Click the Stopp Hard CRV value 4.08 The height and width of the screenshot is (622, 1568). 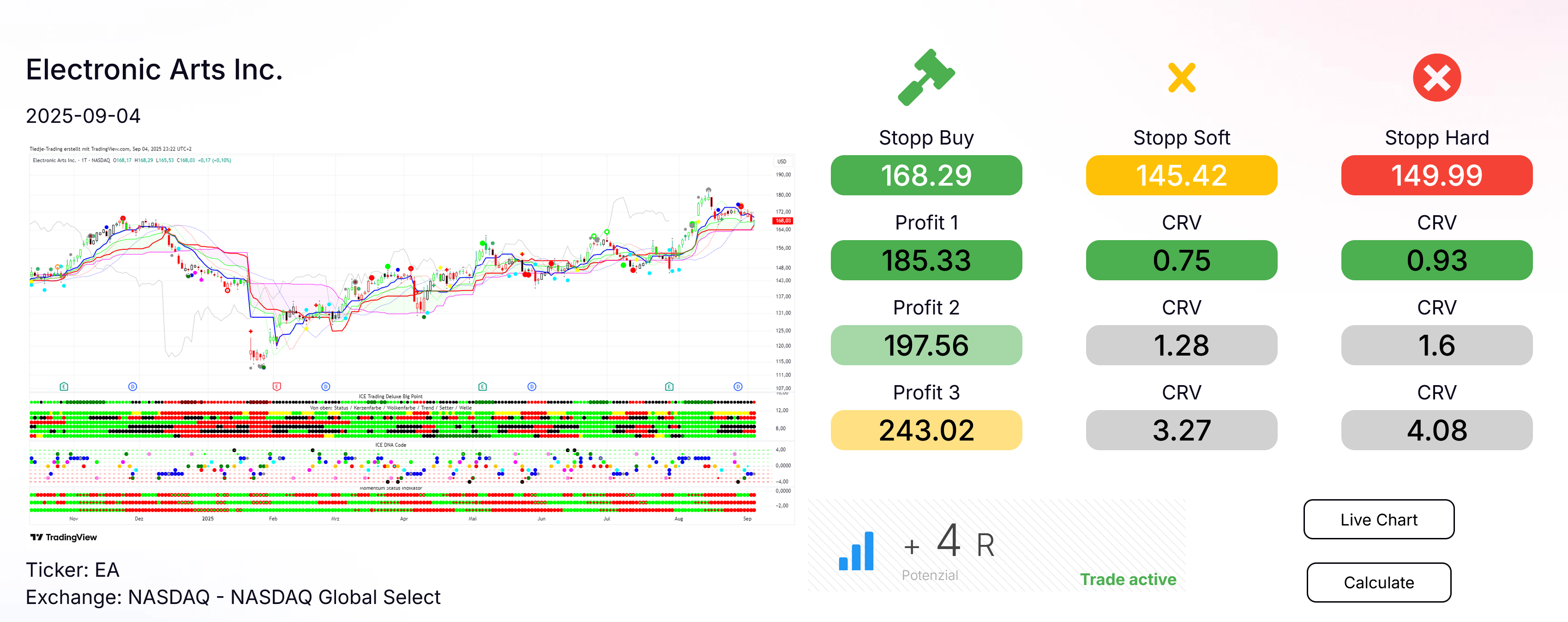(1436, 430)
